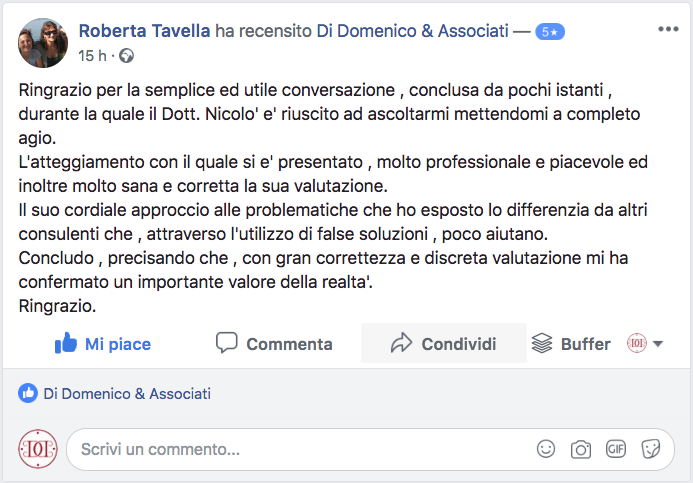Click the globe privacy icon
Image resolution: width=693 pixels, height=483 pixels.
[x=125, y=55]
